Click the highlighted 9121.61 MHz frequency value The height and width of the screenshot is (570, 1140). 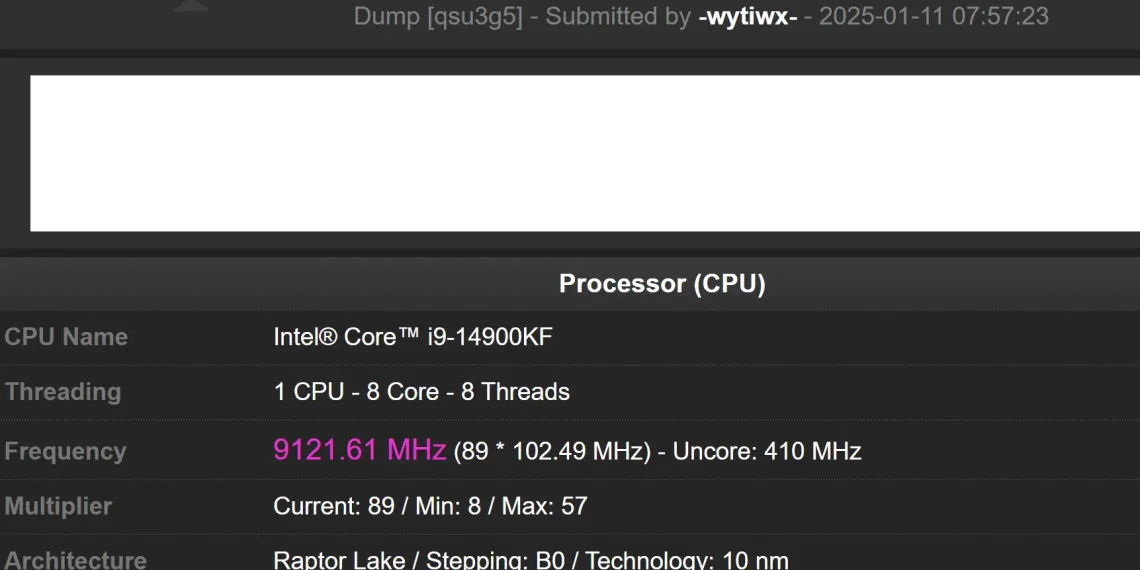(x=359, y=450)
